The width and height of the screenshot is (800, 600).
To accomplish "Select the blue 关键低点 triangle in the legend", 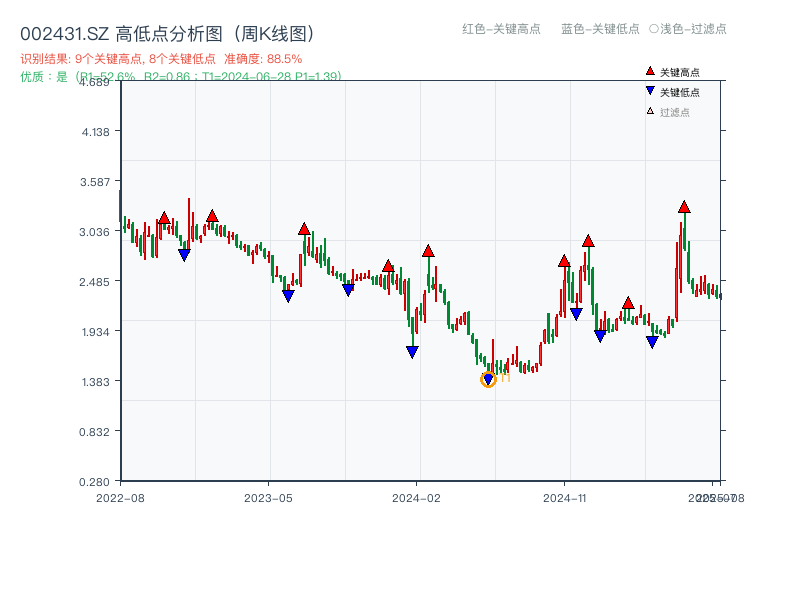I will coord(650,91).
